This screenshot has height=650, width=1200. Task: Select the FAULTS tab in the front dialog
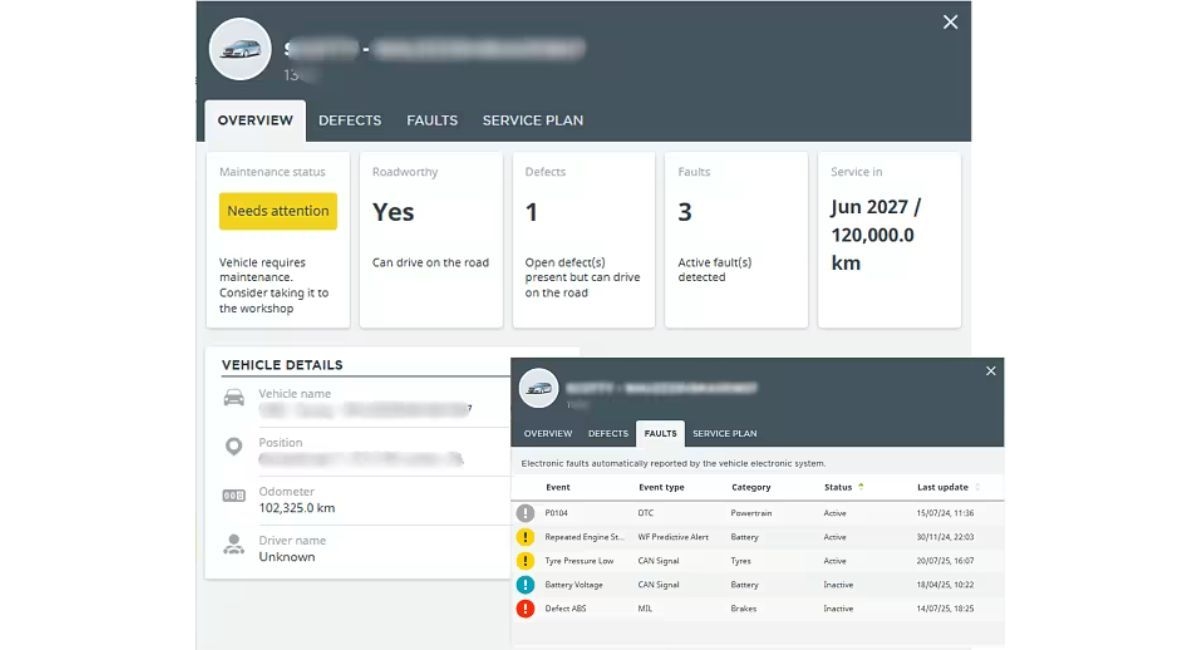[x=660, y=433]
